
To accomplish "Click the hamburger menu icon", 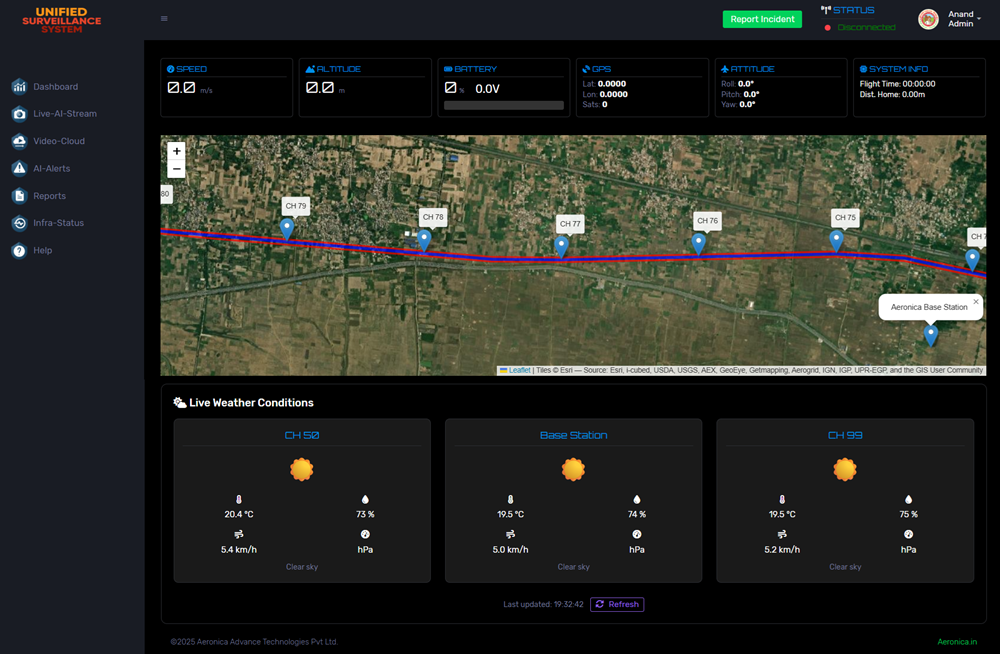I will (164, 19).
